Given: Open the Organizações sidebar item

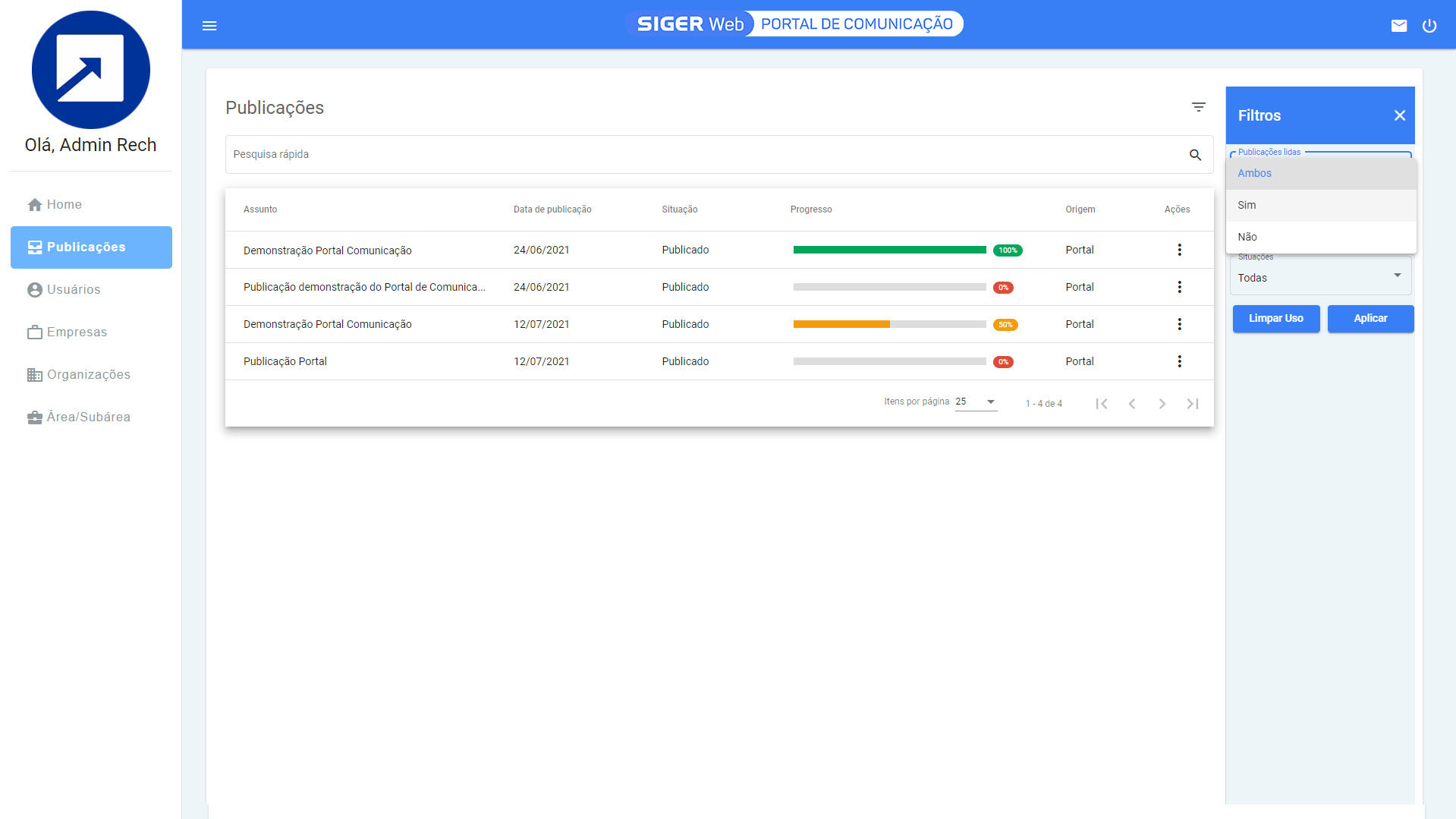Looking at the screenshot, I should (88, 374).
